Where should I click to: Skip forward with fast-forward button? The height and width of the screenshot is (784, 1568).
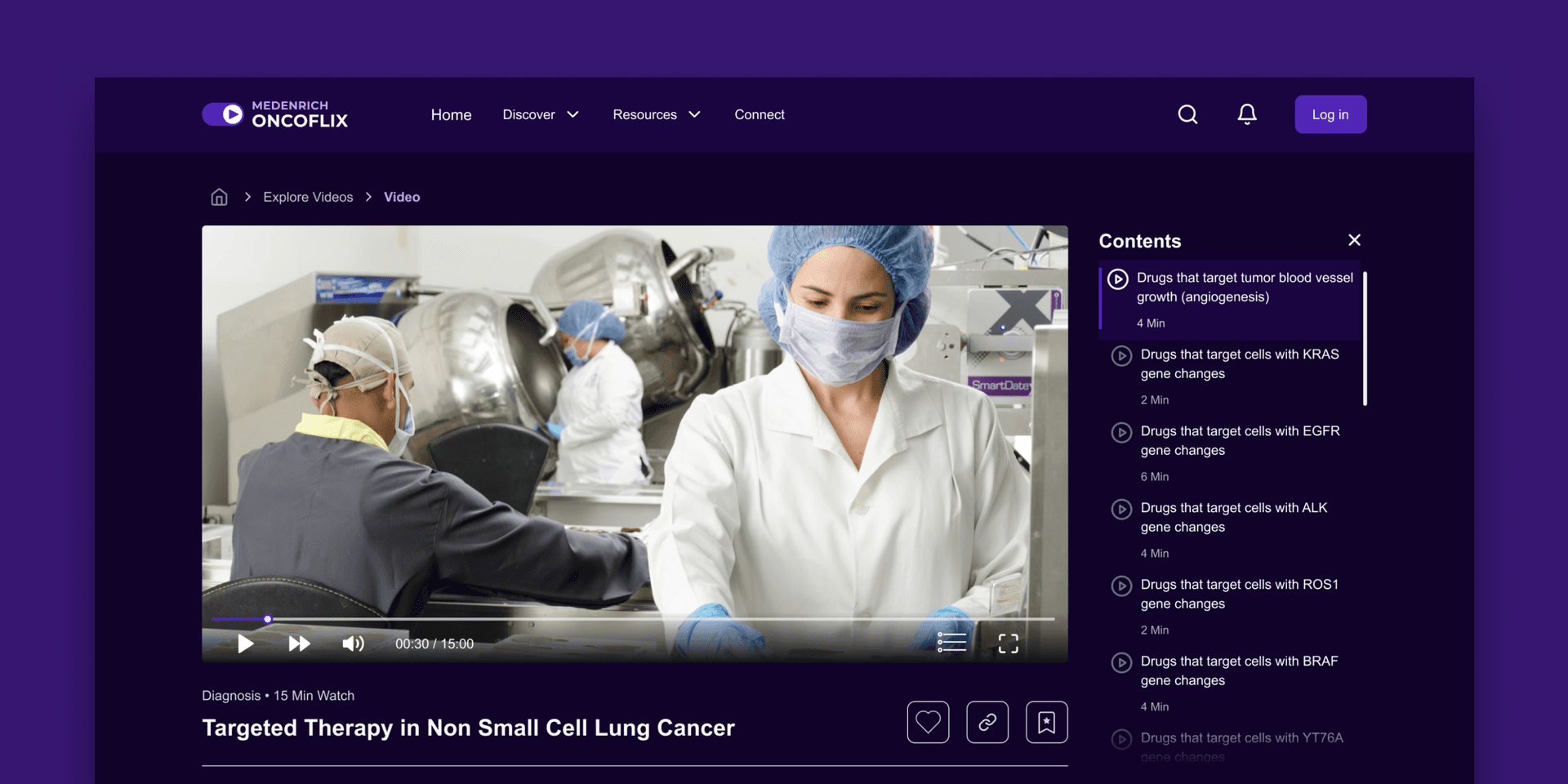[299, 644]
